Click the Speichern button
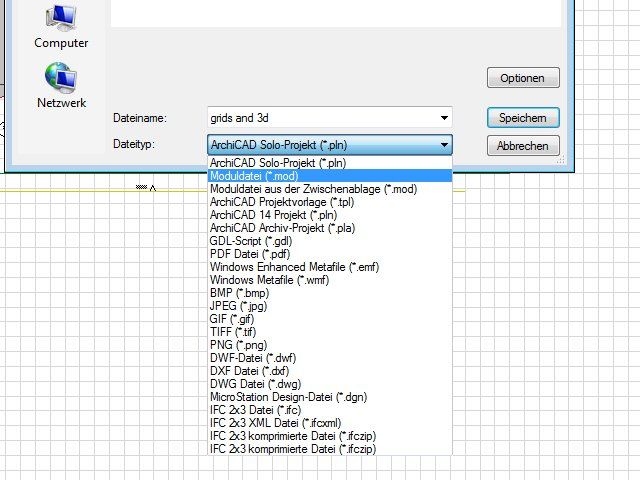Viewport: 640px width, 480px height. [523, 118]
